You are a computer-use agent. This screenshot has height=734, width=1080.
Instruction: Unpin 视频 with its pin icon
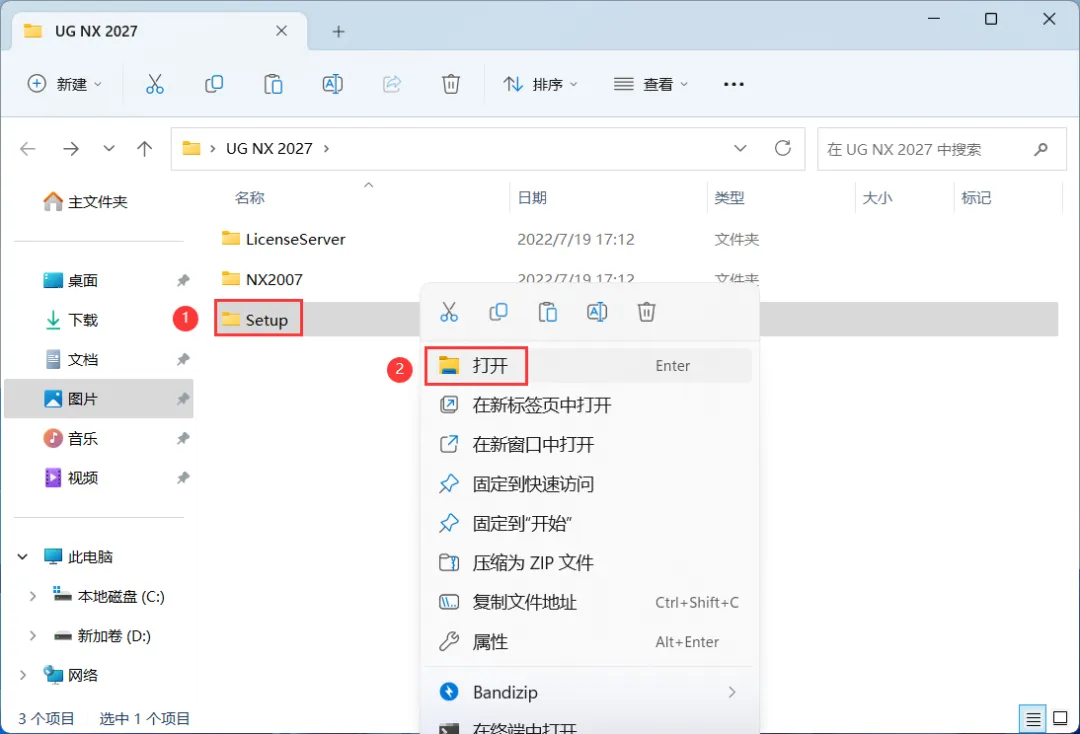[183, 478]
